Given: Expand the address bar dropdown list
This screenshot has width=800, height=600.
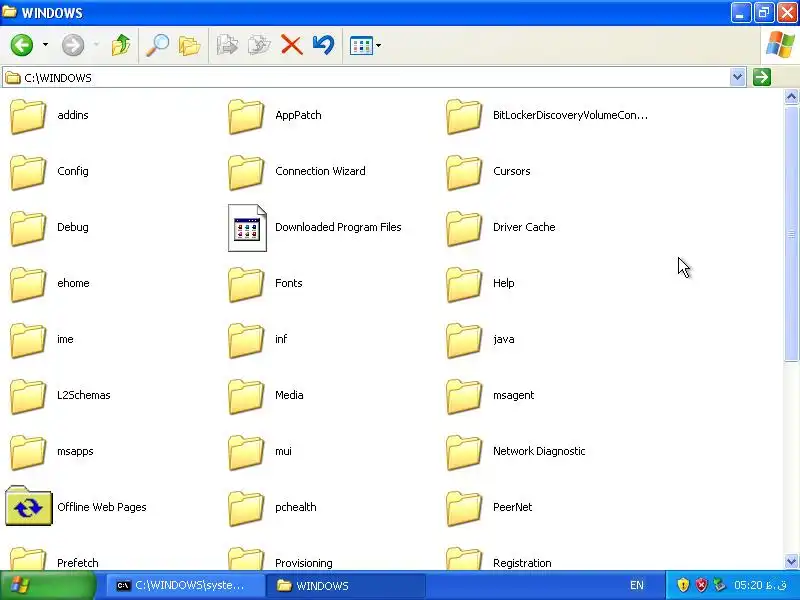Looking at the screenshot, I should [x=737, y=78].
